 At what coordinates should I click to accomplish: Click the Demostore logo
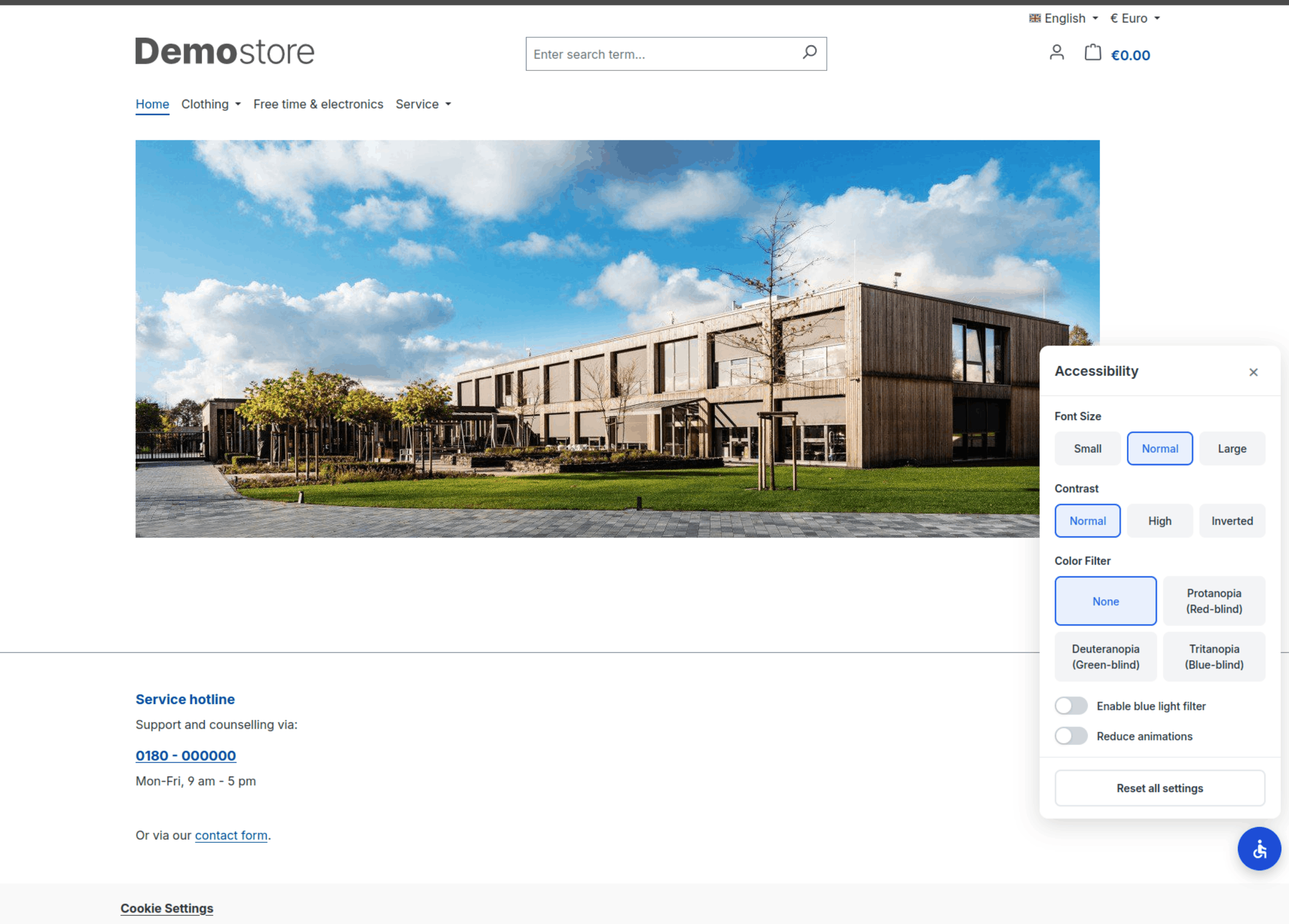tap(225, 51)
